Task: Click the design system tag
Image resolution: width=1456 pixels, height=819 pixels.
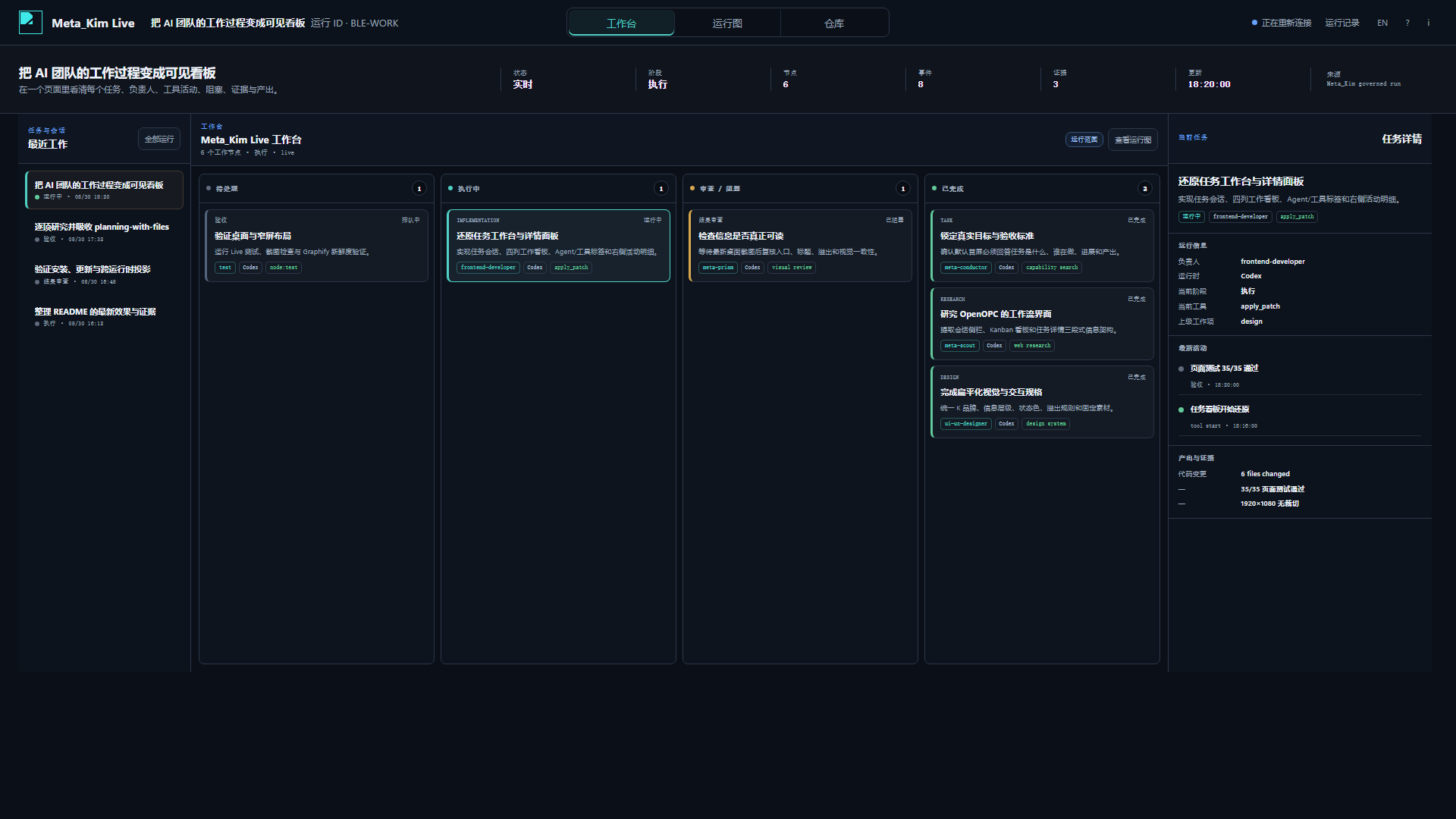Action: coord(1046,424)
